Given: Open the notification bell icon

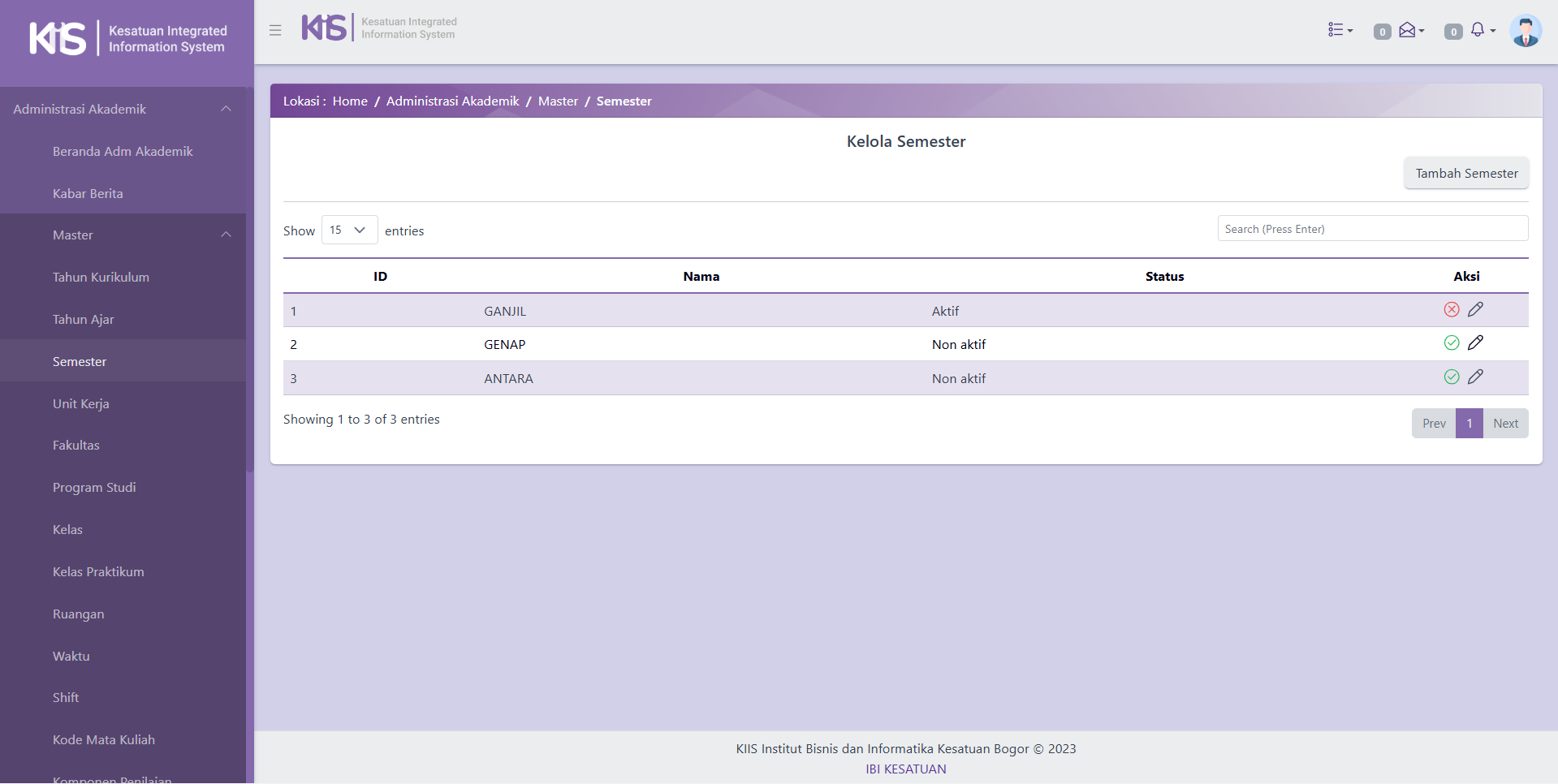Looking at the screenshot, I should (x=1478, y=30).
